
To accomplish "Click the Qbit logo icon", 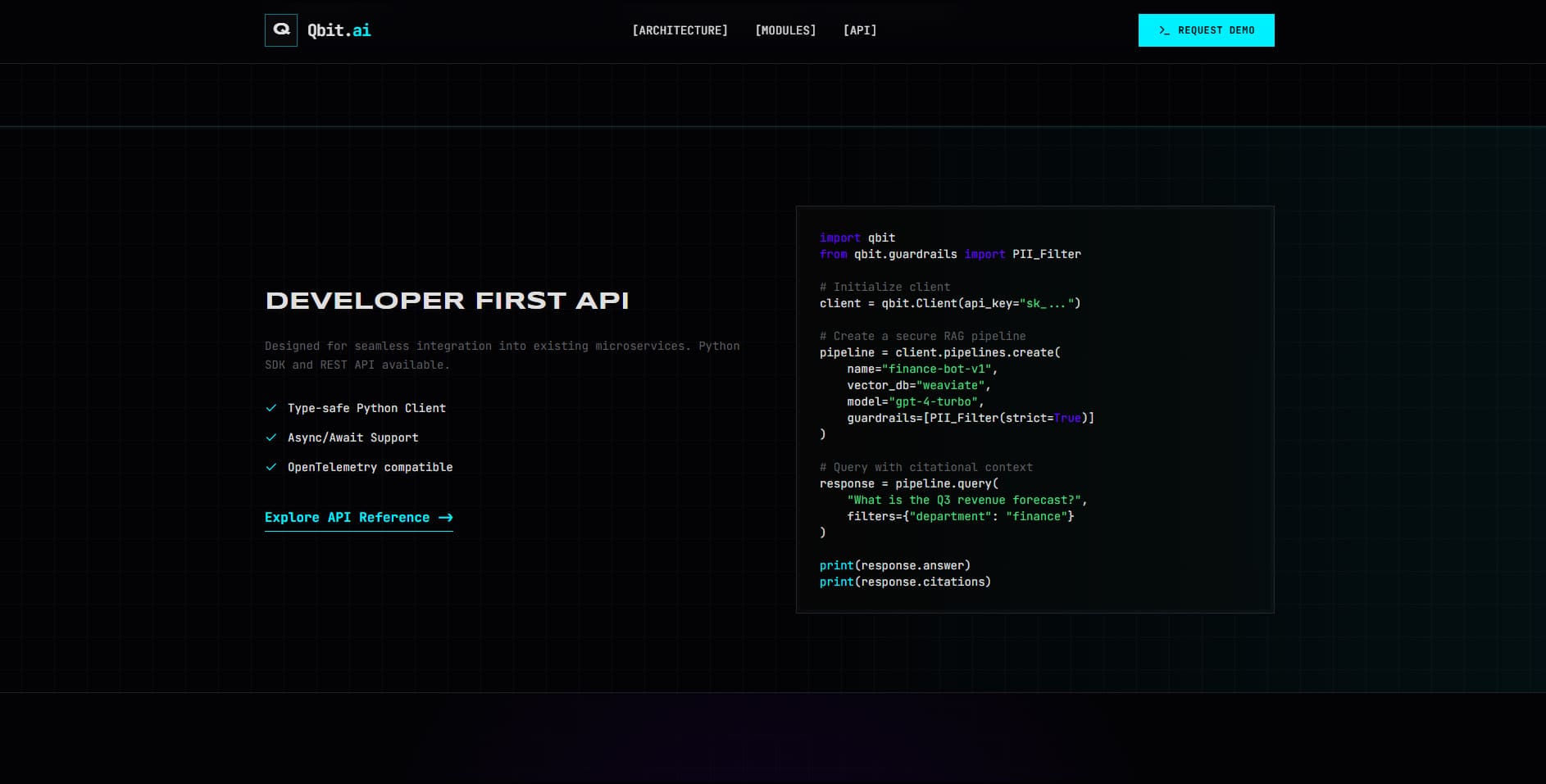I will click(281, 30).
